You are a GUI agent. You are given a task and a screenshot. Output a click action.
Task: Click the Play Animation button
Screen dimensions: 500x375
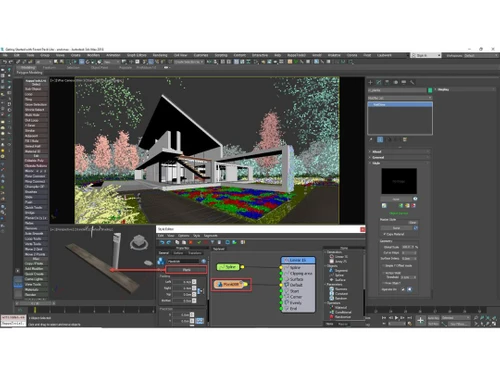click(396, 318)
